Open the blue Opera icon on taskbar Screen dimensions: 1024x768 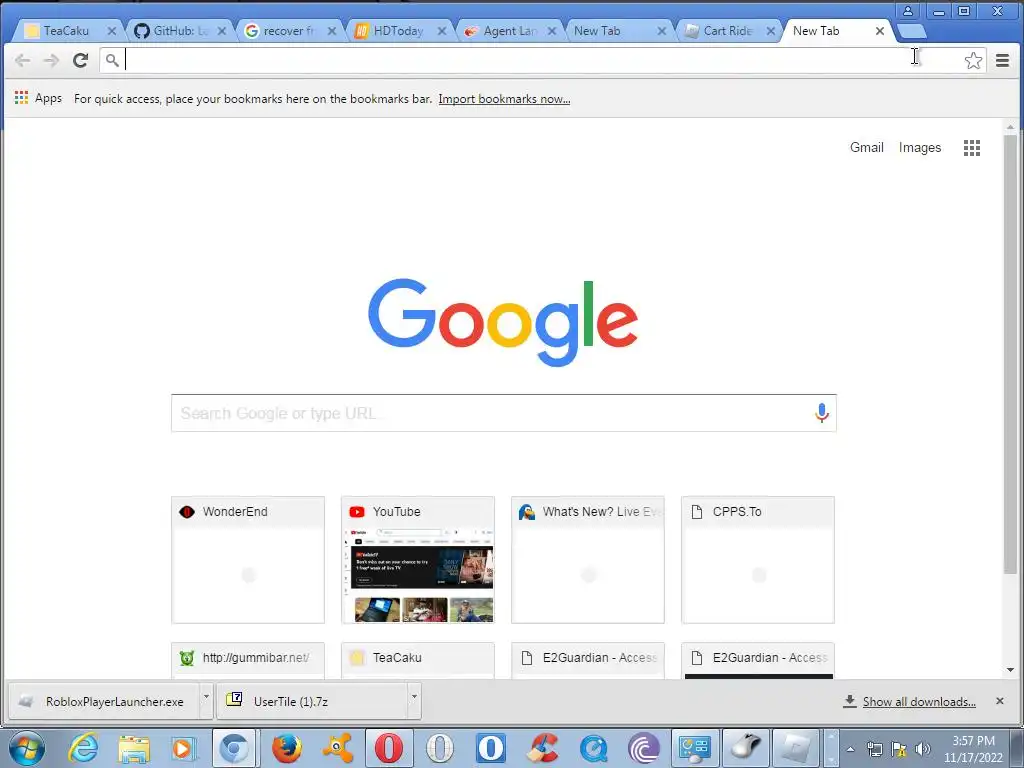pyautogui.click(x=490, y=748)
